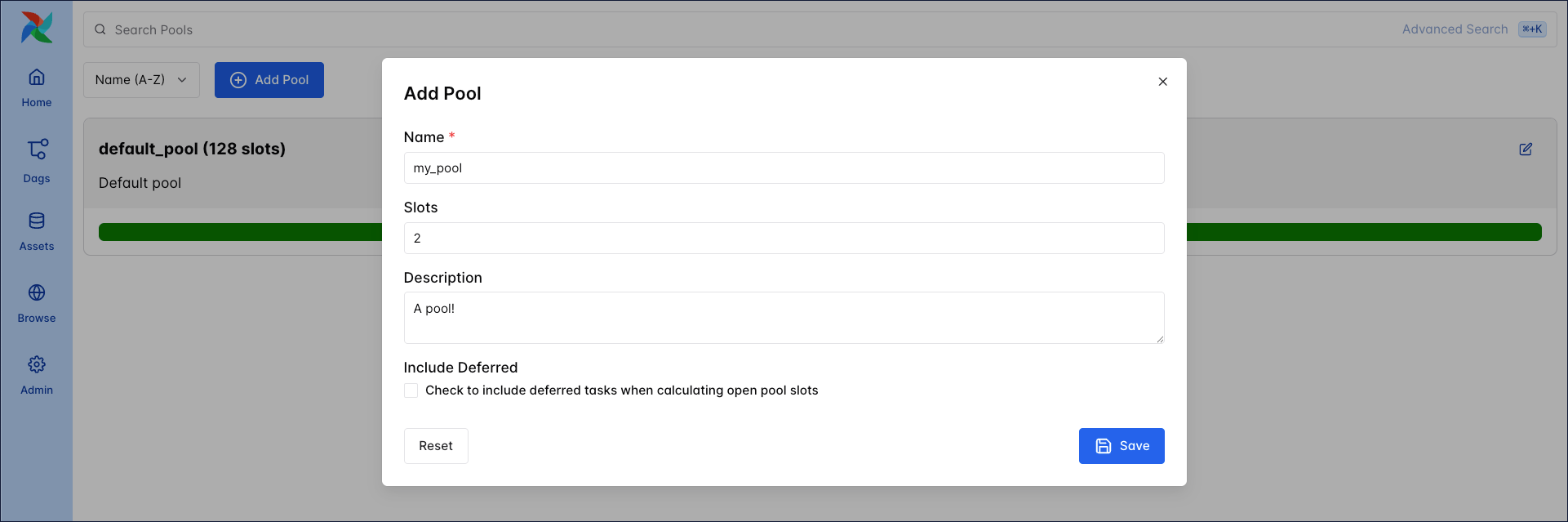Collapse the Name (A-Z) sort menu
Image resolution: width=1568 pixels, height=522 pixels.
(140, 79)
